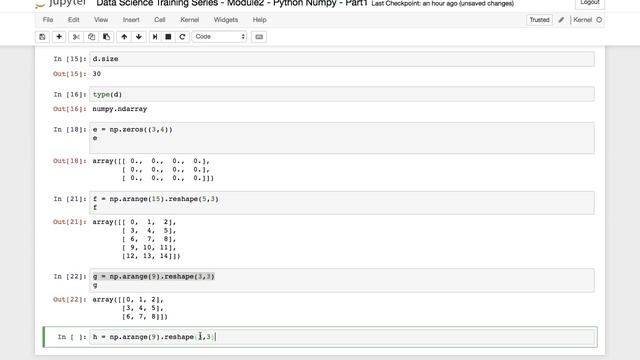Click the kernel idle circle indicator
This screenshot has width=640, height=360.
click(x=599, y=20)
